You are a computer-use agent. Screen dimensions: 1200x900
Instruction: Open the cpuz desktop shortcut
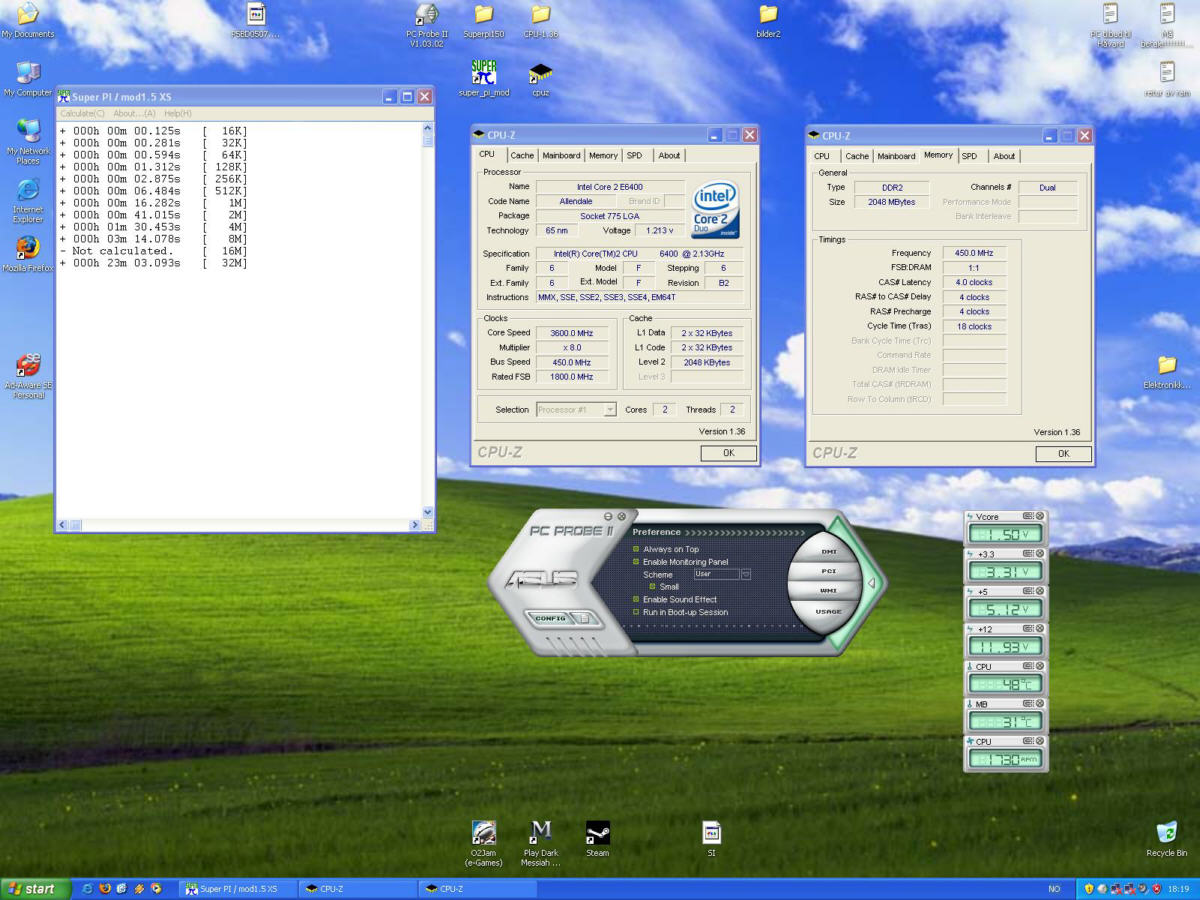[x=540, y=78]
